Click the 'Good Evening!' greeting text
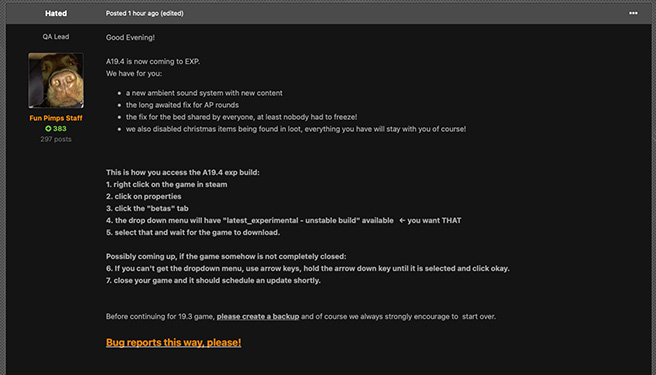 coord(130,38)
